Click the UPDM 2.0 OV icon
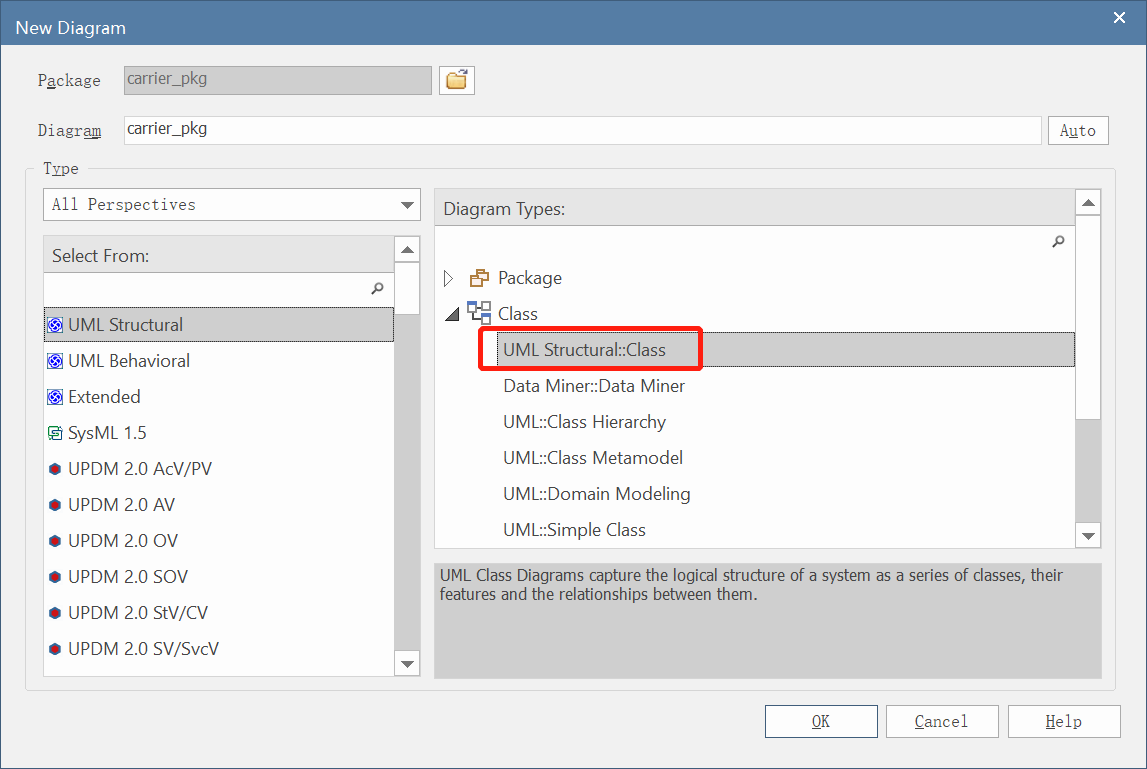The height and width of the screenshot is (769, 1147). tap(55, 541)
